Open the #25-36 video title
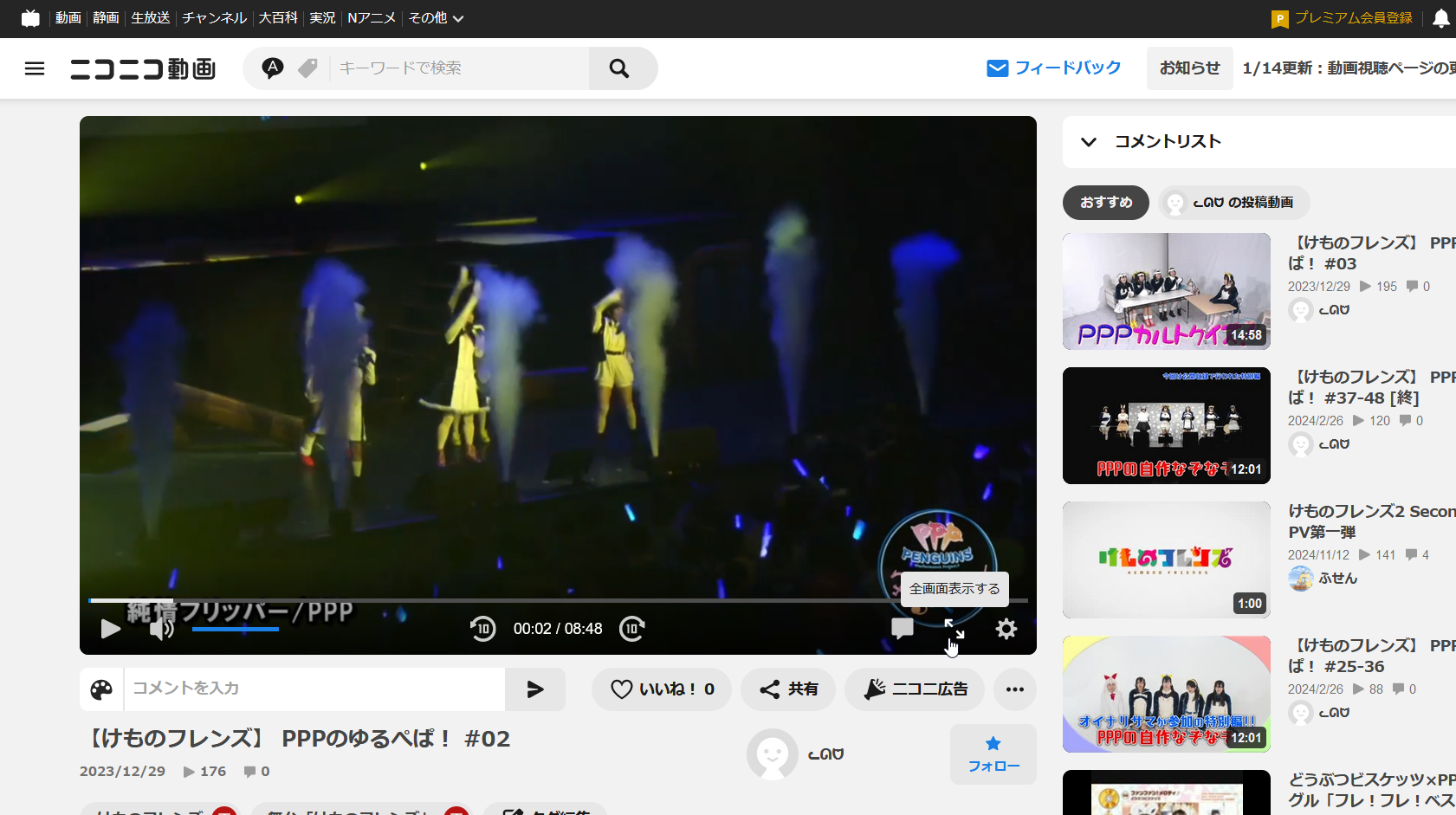The image size is (1456, 815). (1372, 656)
